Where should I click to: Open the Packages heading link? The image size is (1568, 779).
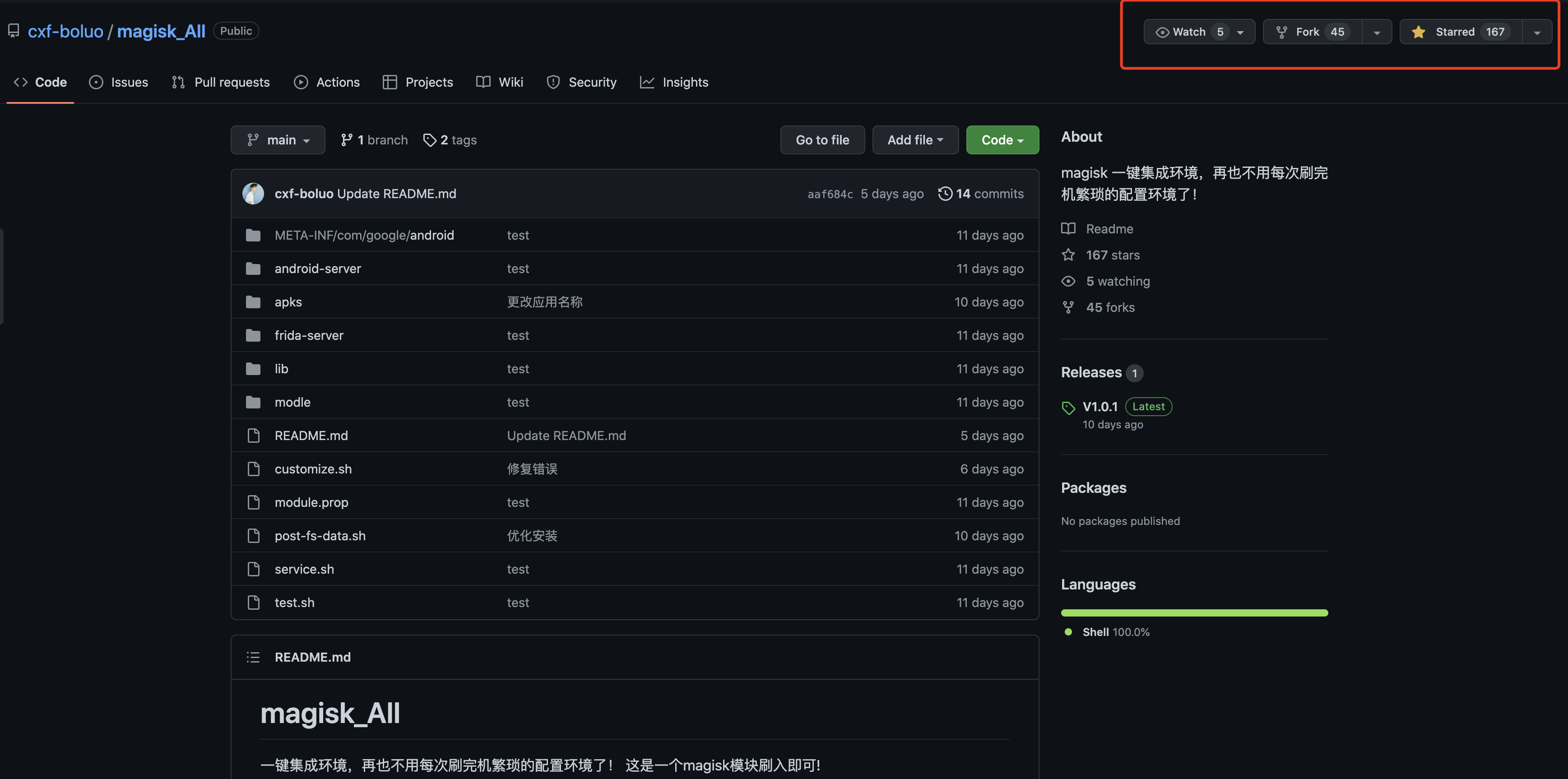pyautogui.click(x=1093, y=488)
